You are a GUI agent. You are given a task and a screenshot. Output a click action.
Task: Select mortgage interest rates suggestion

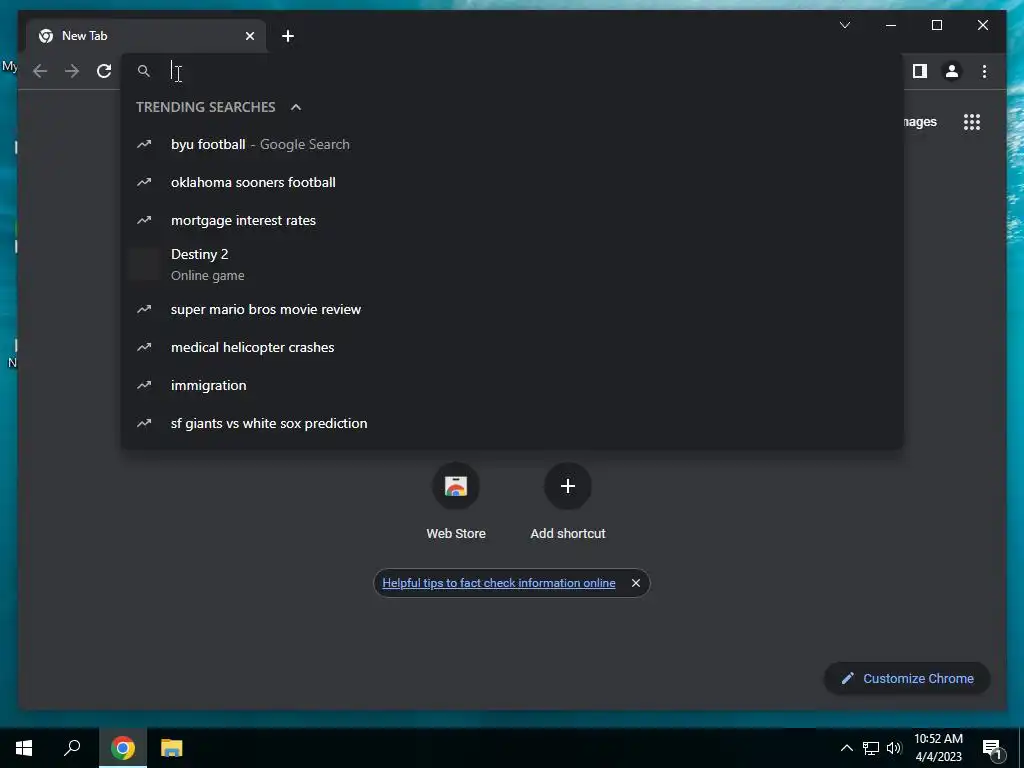[x=512, y=220]
